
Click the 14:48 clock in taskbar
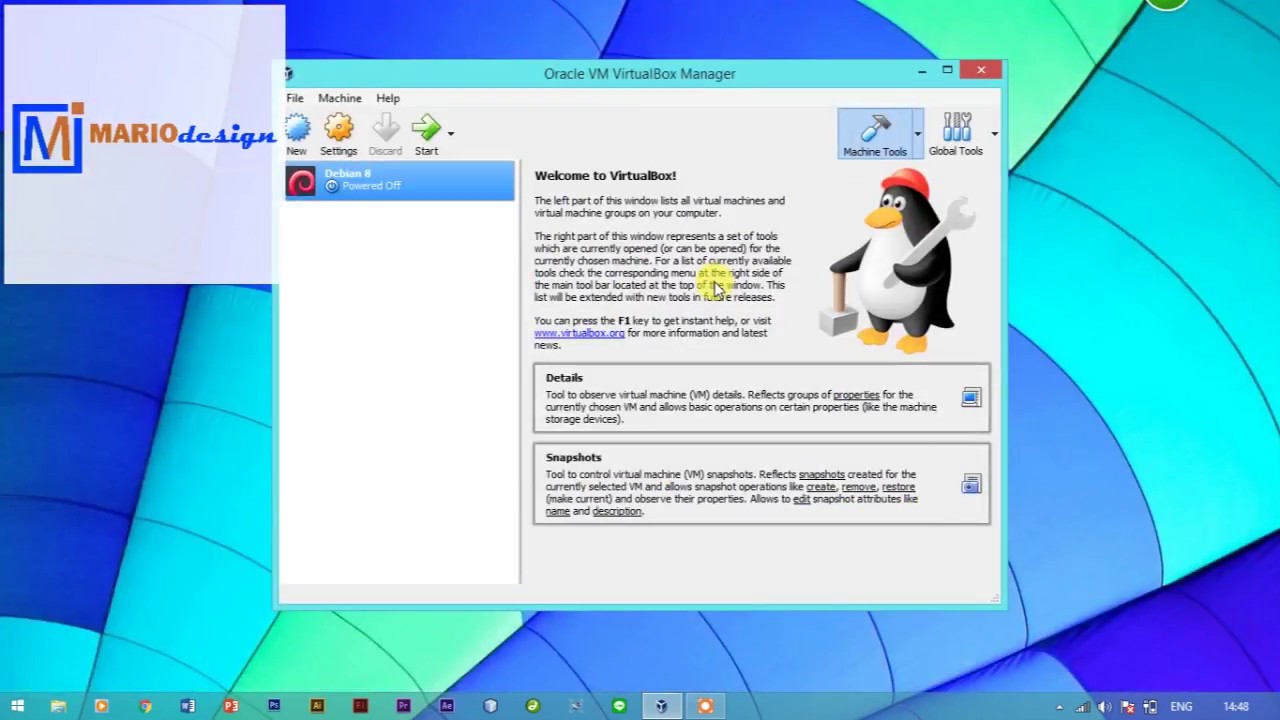(1236, 707)
